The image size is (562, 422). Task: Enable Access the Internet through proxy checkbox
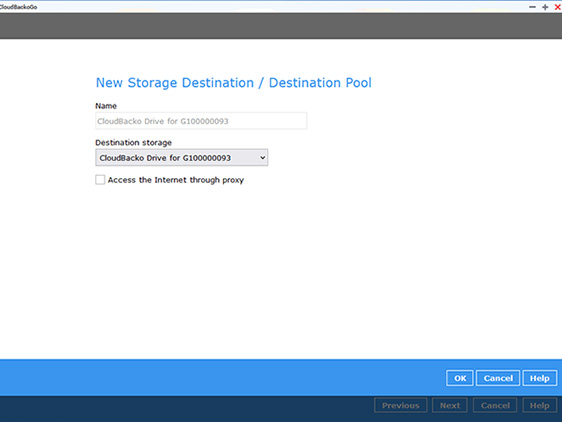[100, 180]
